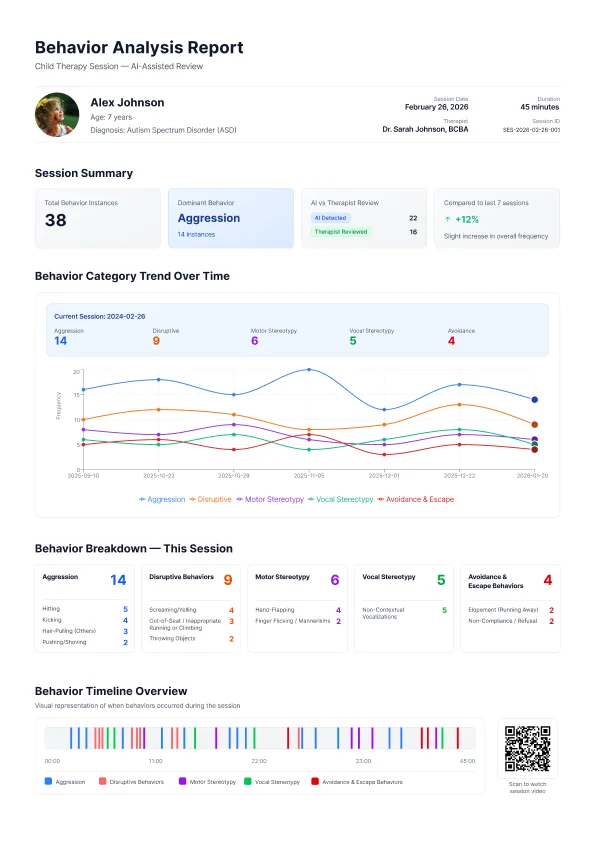
Task: Click the Aggression low point at 2025-12-01
Action: coord(384,410)
